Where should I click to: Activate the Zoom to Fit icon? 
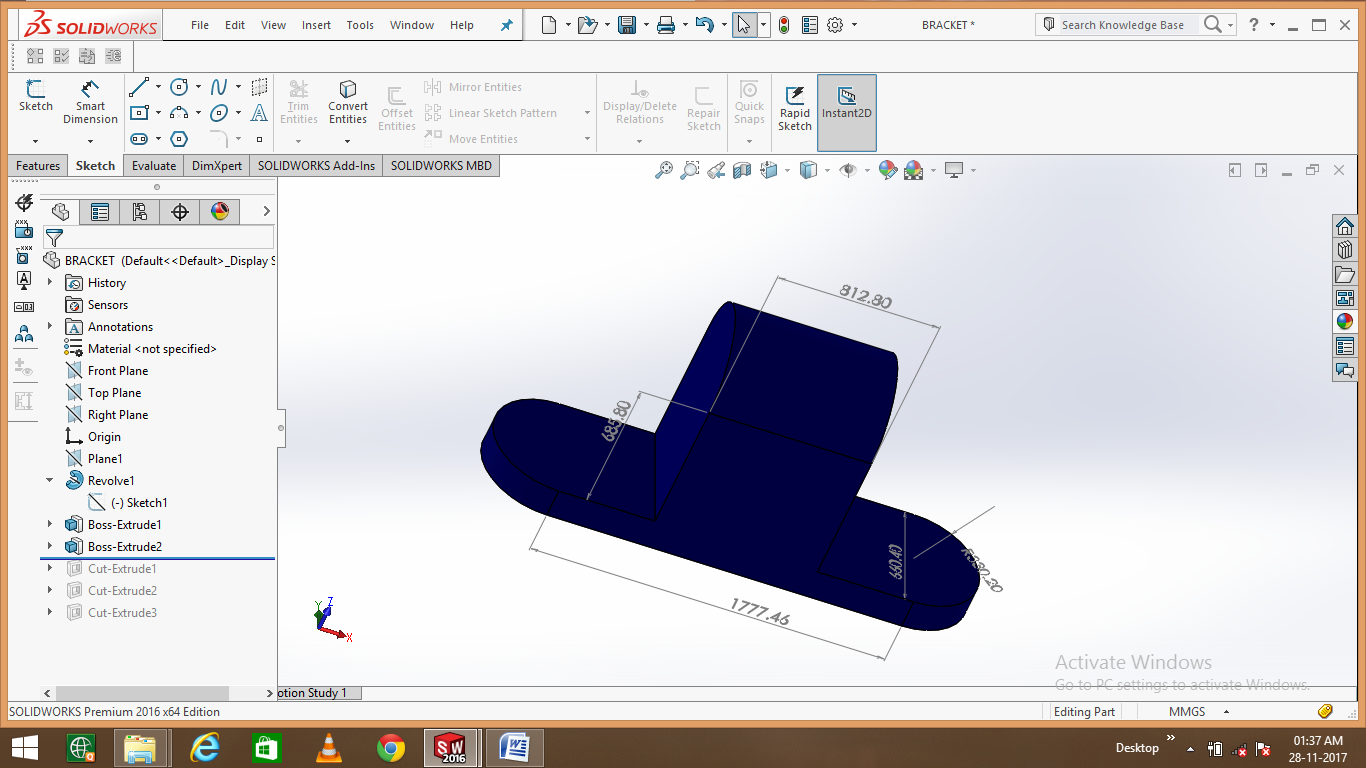click(x=666, y=170)
